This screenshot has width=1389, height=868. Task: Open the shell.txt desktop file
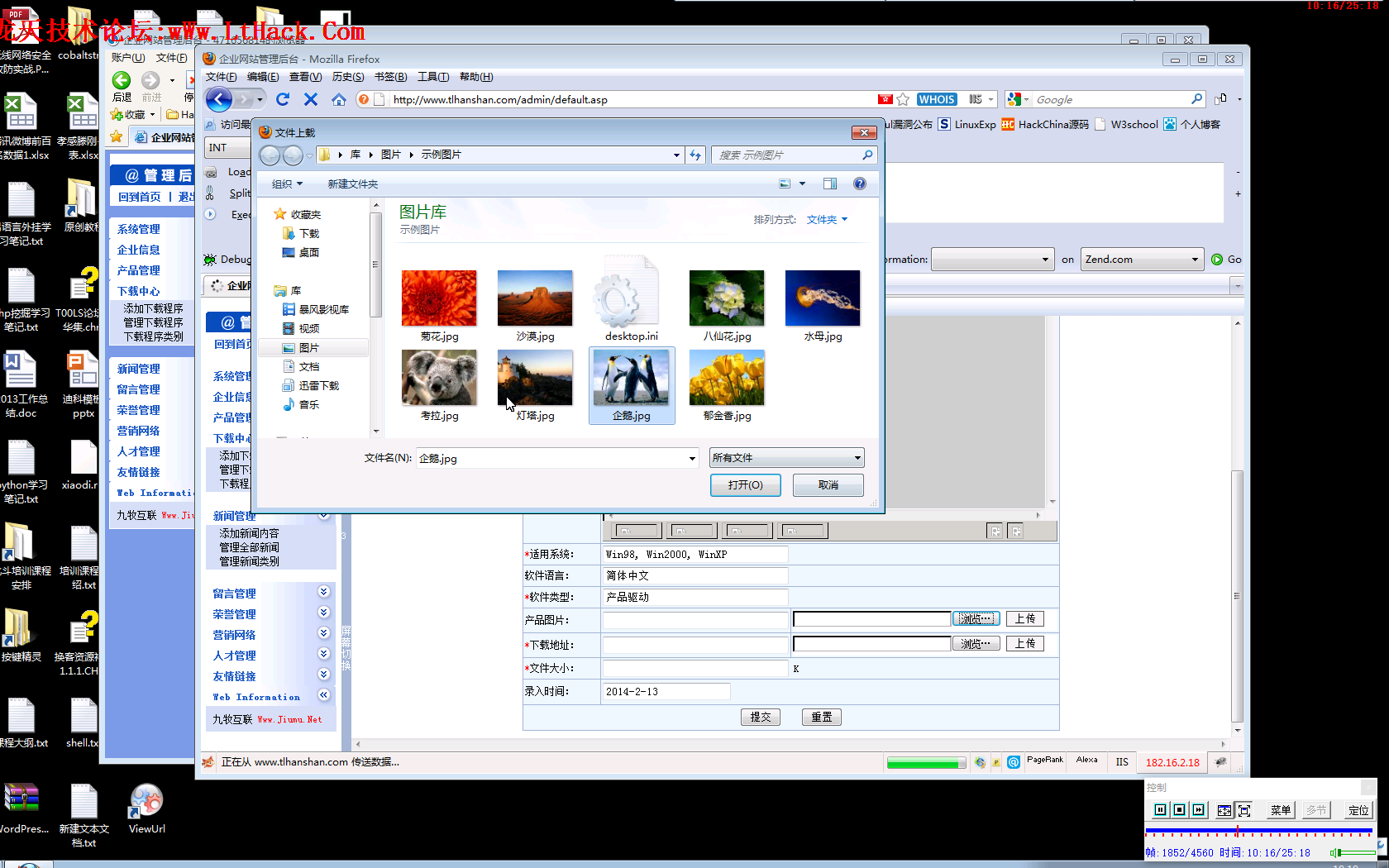[83, 723]
